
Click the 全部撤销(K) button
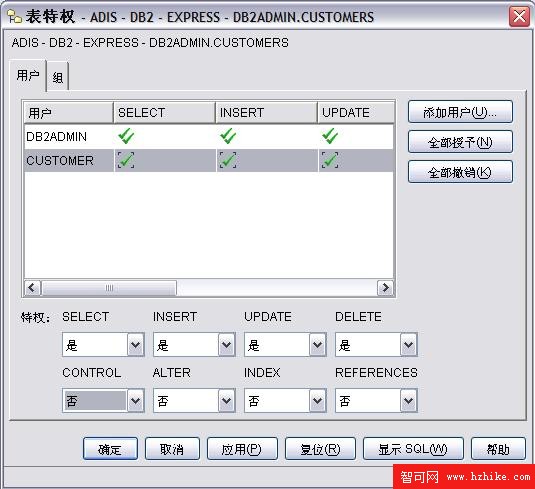460,172
